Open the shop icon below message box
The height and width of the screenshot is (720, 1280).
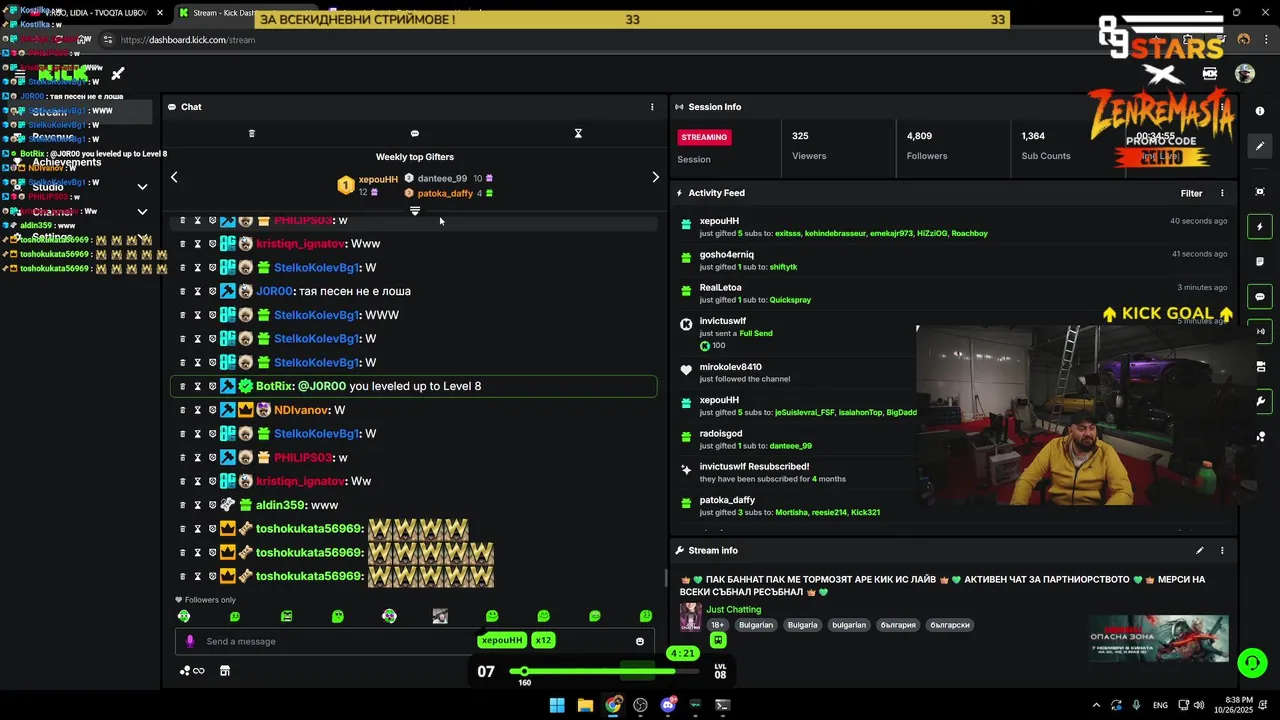tap(225, 671)
